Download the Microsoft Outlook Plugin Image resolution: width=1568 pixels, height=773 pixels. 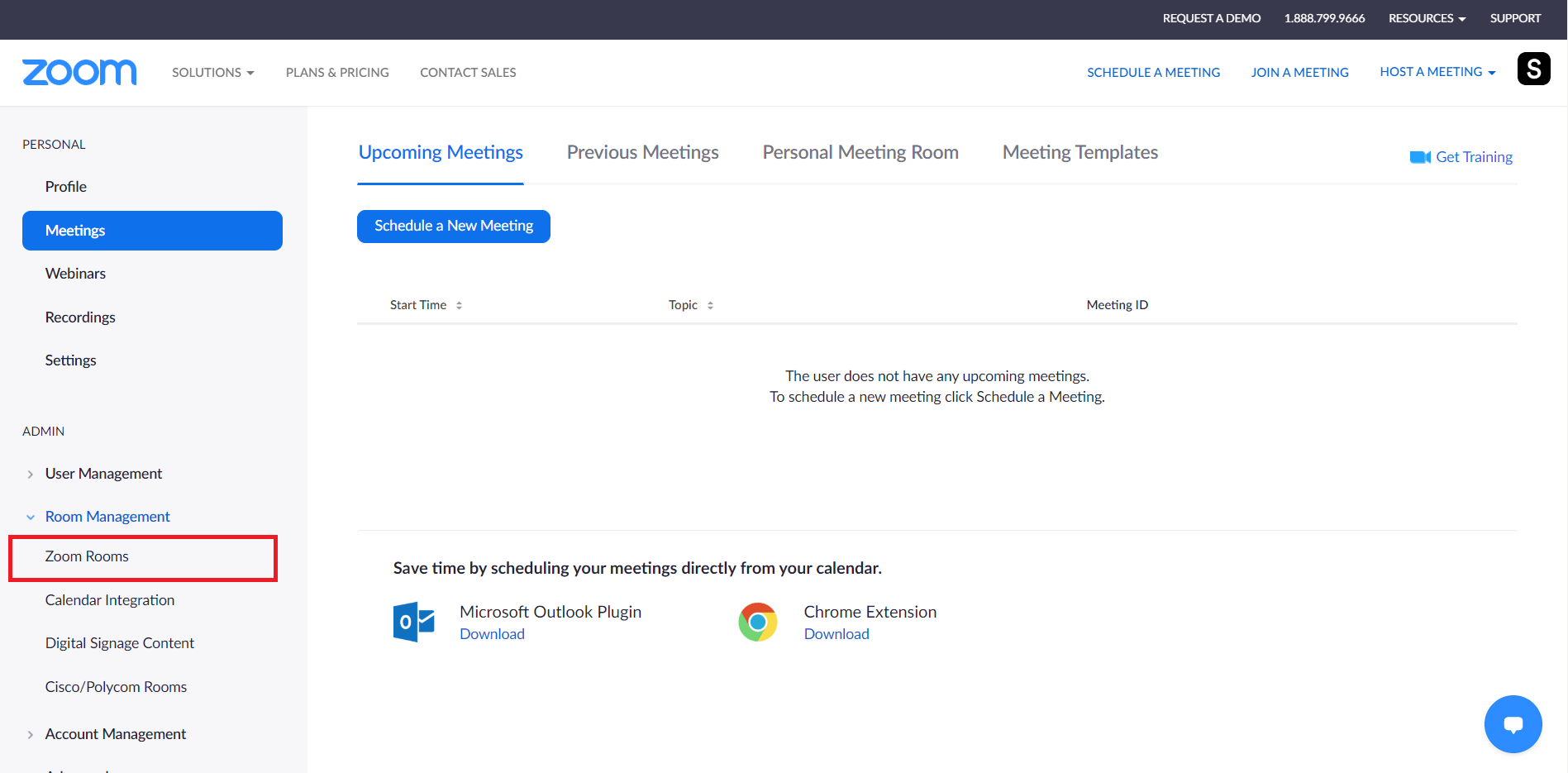point(492,634)
